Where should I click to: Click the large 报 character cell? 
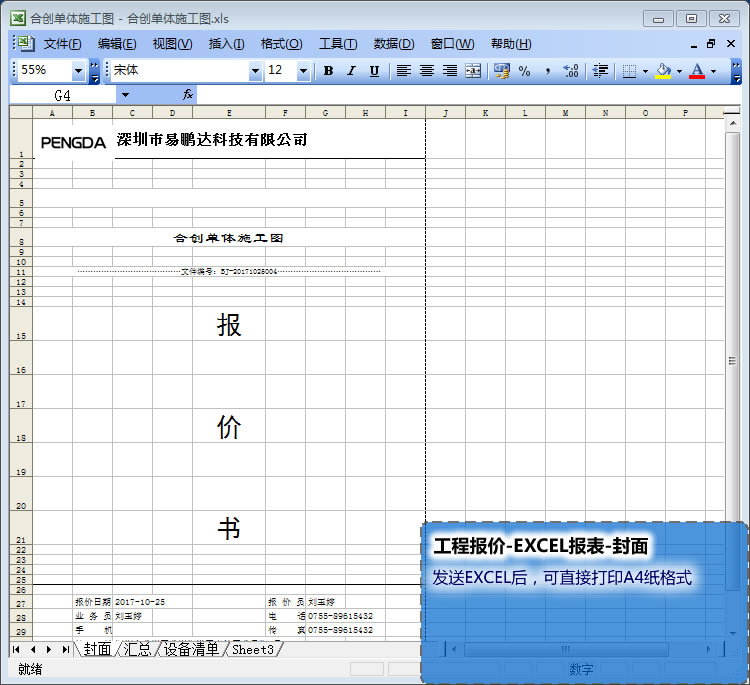[229, 325]
